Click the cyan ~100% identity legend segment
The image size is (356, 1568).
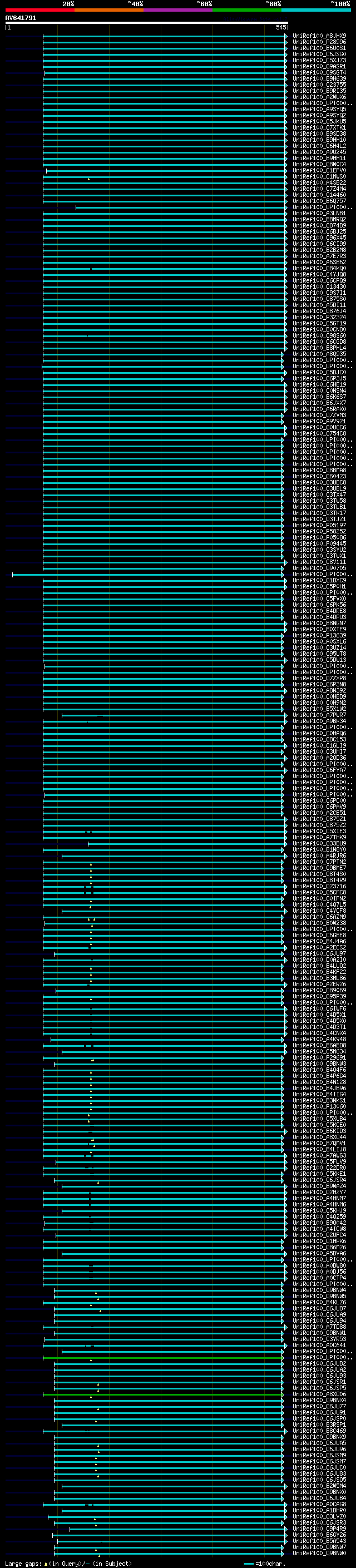(x=316, y=10)
